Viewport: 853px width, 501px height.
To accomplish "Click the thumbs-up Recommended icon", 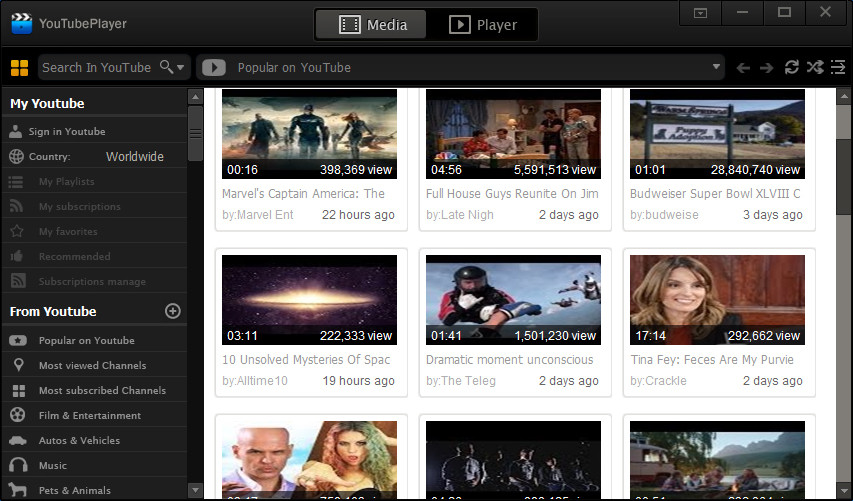I will pos(16,256).
